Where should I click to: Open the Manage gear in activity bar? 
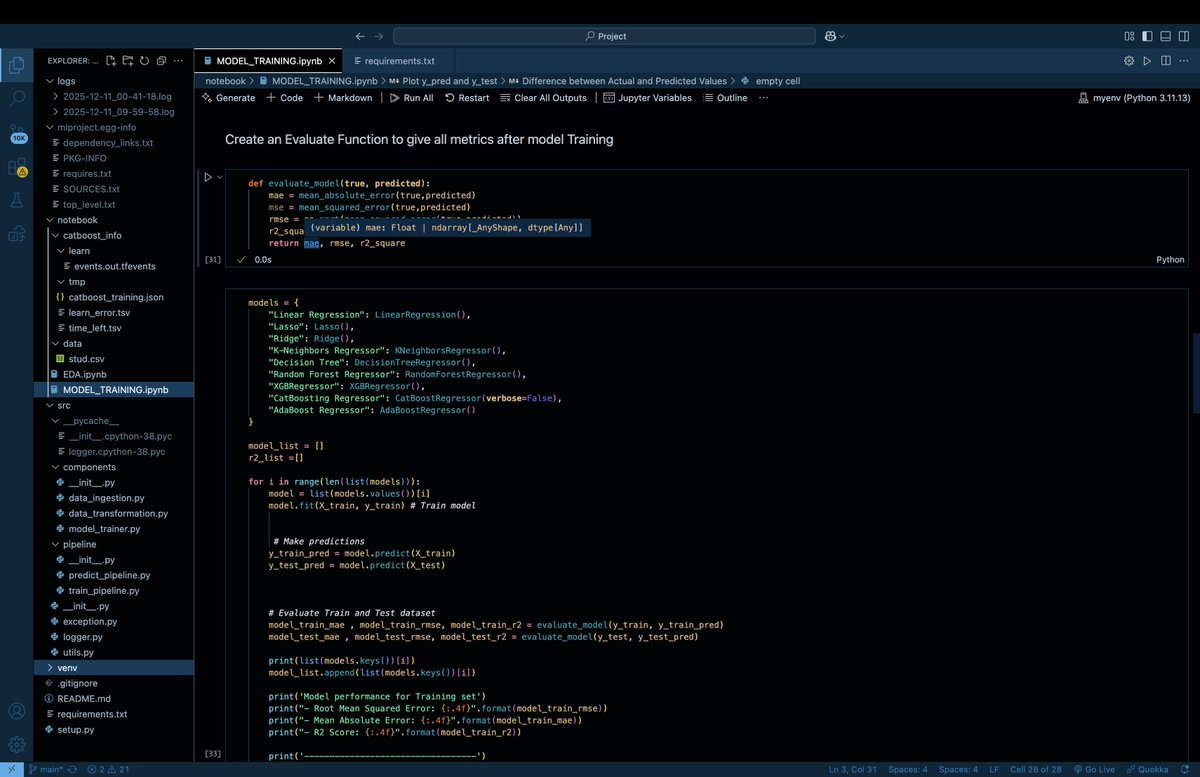(16, 744)
